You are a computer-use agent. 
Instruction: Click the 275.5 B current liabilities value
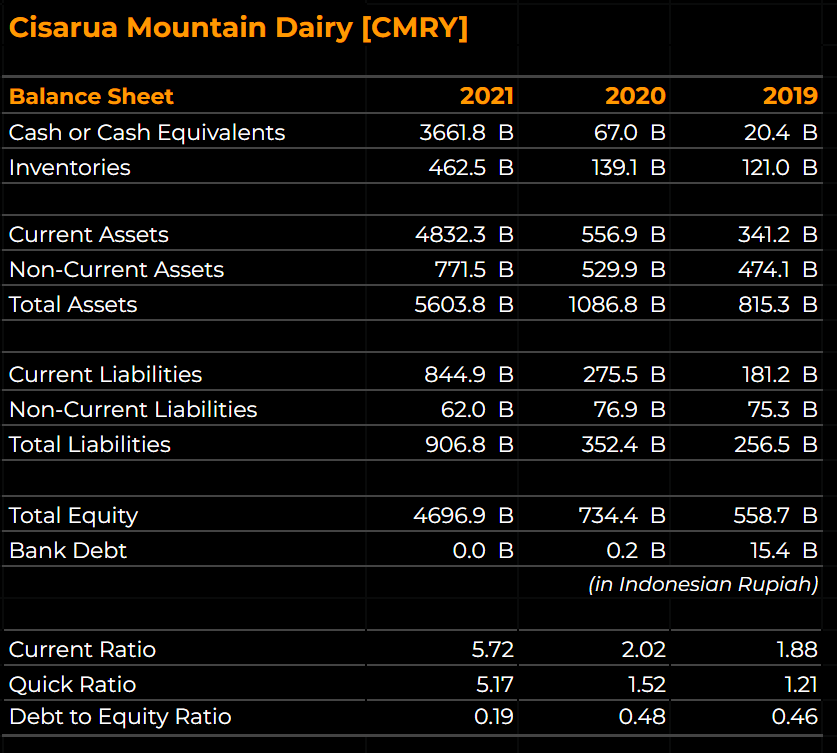(x=624, y=375)
